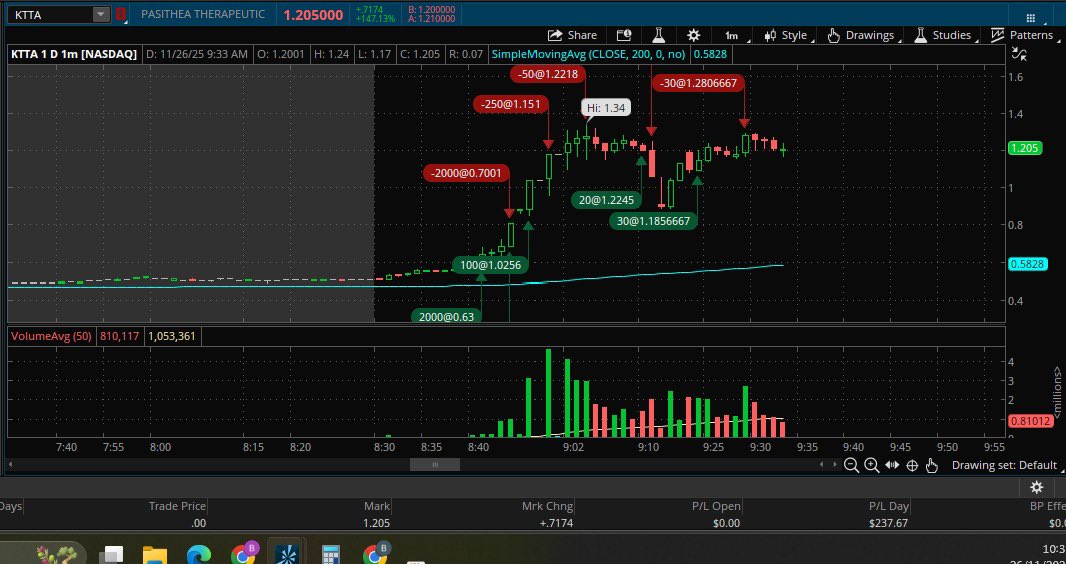Screen dimensions: 1066x564
Task: Click the collapse/expand arrows icon below Patterns
Action: tap(1018, 54)
